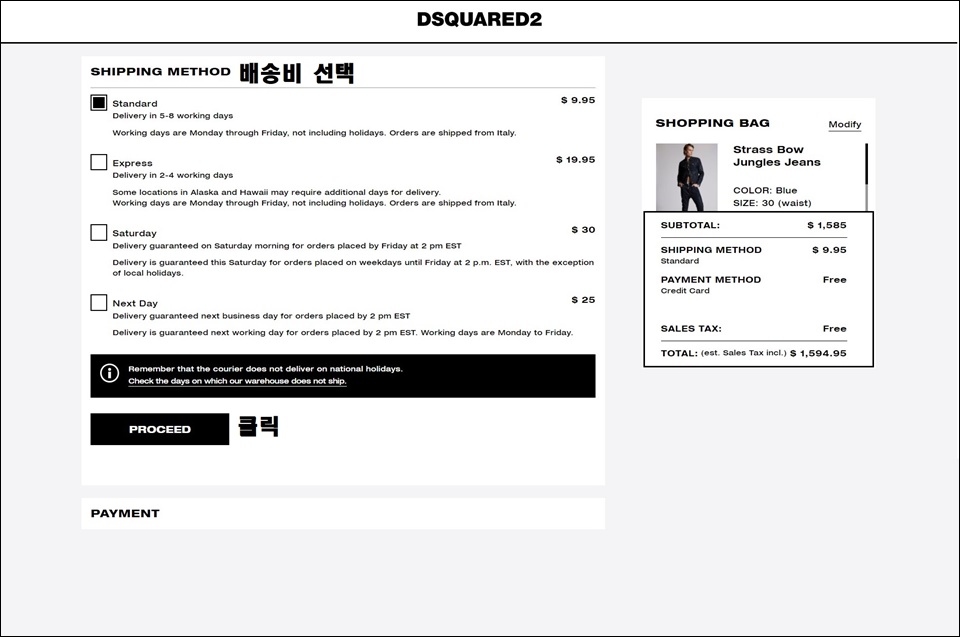Click the SUBTOTAL $ 1,585 amount

tap(827, 225)
